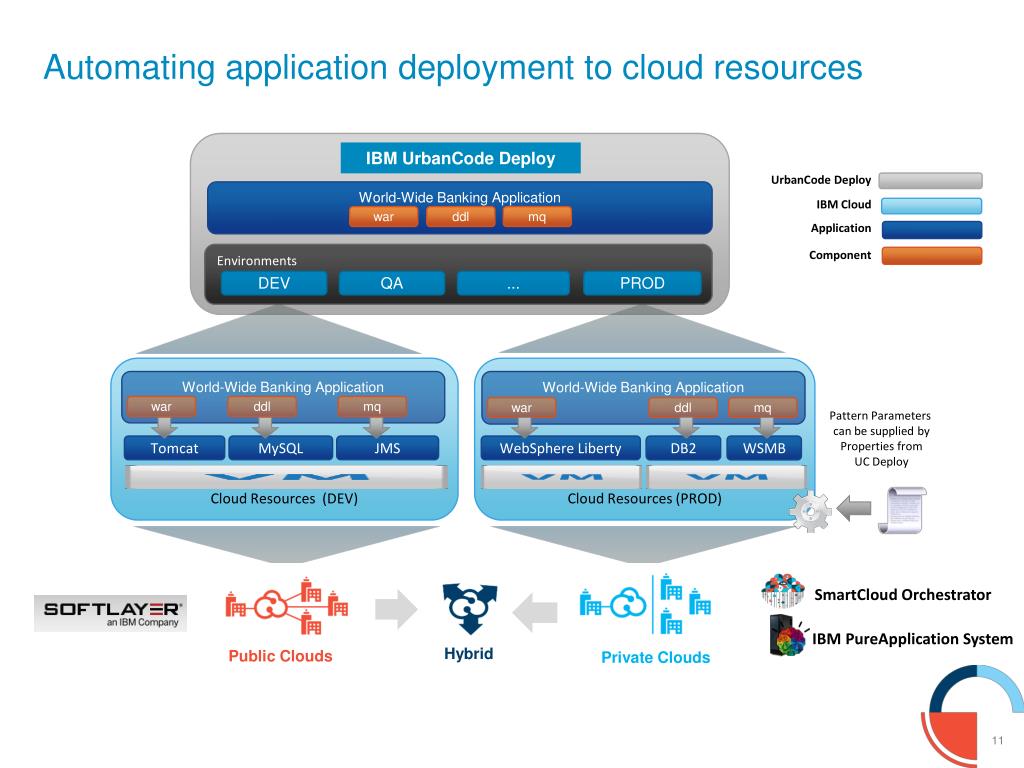Screen dimensions: 1024x768
Task: Click the "Private Clouds" label
Action: [x=656, y=657]
